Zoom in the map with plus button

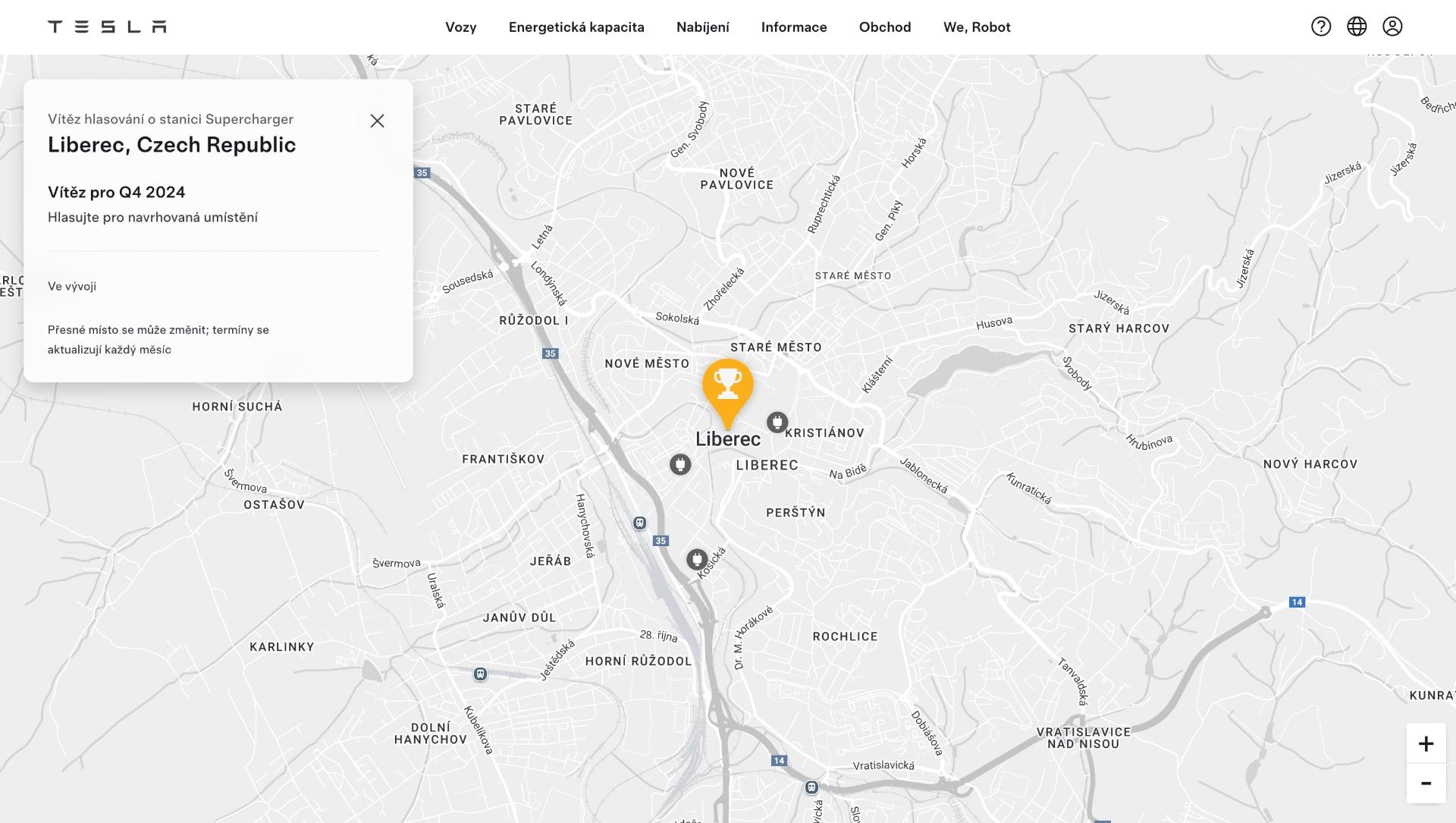pyautogui.click(x=1426, y=743)
